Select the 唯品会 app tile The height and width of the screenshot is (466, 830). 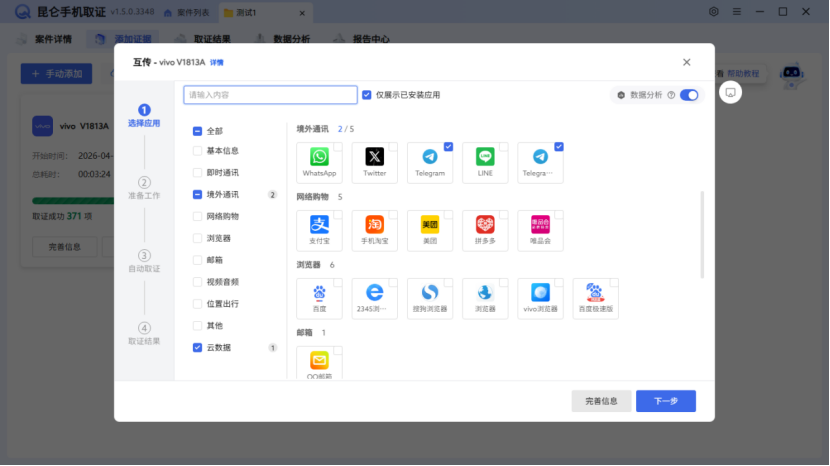click(x=540, y=230)
